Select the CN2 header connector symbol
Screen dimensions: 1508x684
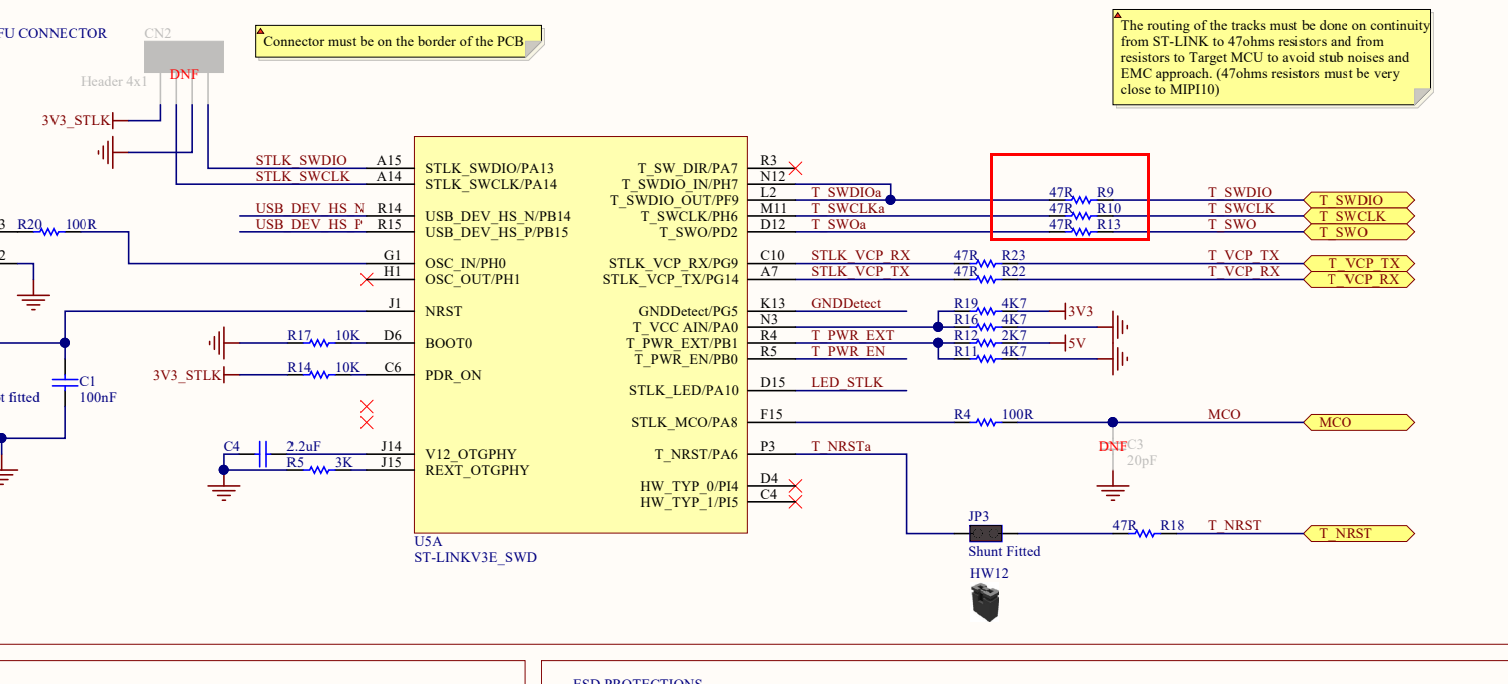184,56
